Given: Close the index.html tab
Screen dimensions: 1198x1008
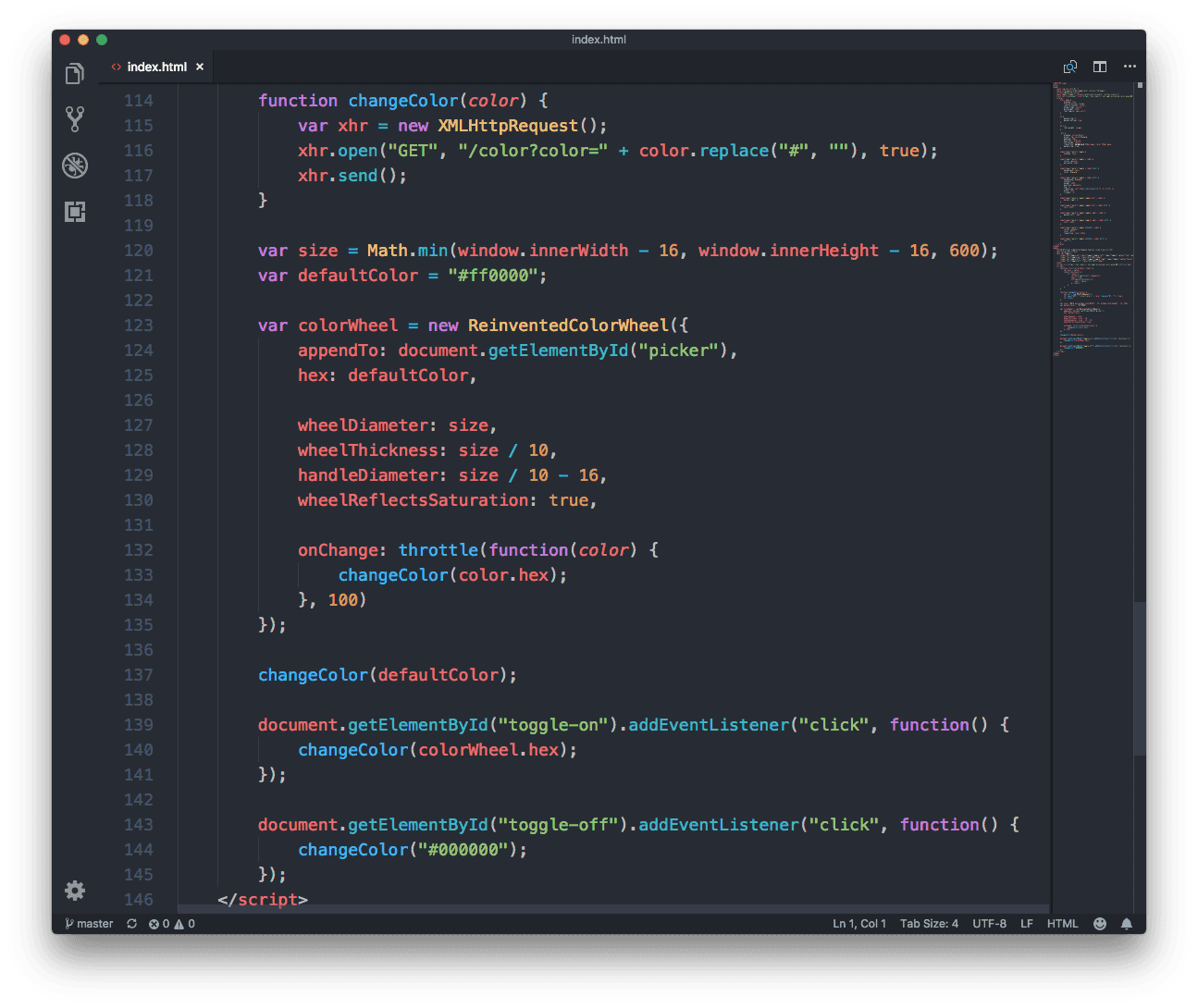Looking at the screenshot, I should tap(200, 67).
